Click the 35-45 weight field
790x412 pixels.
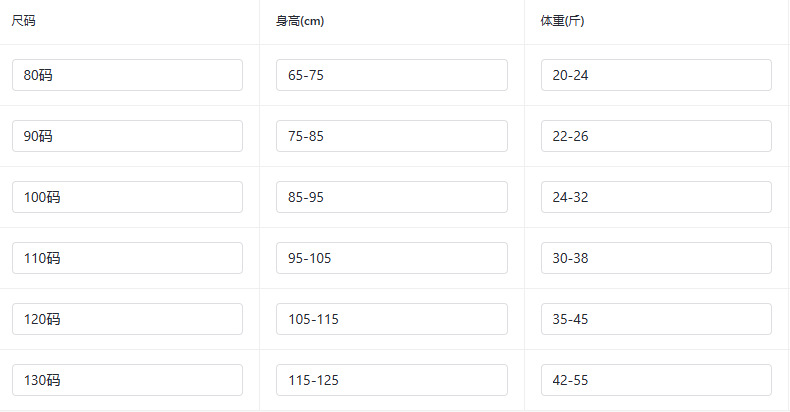pos(656,319)
